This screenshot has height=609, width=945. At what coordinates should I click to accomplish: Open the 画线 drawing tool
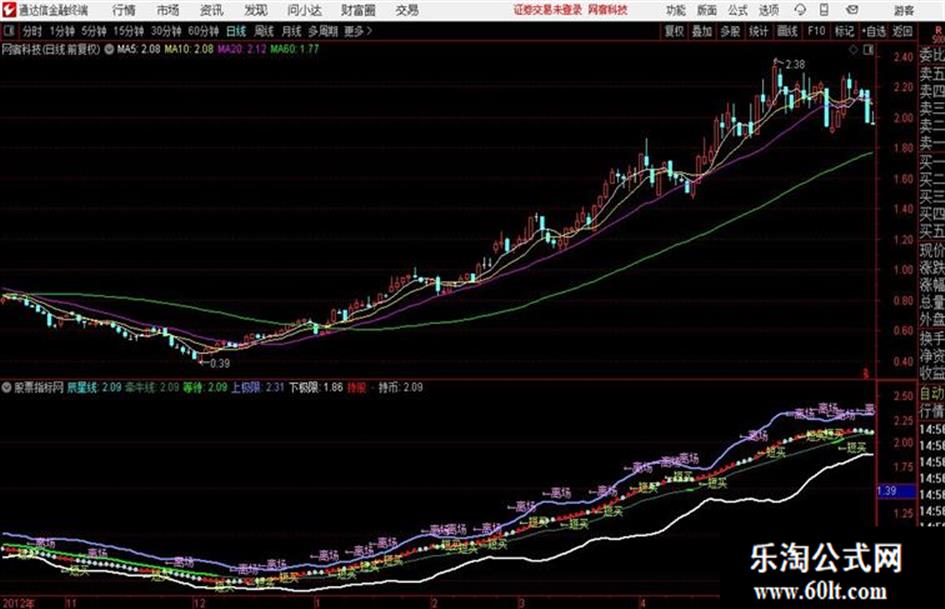point(787,31)
